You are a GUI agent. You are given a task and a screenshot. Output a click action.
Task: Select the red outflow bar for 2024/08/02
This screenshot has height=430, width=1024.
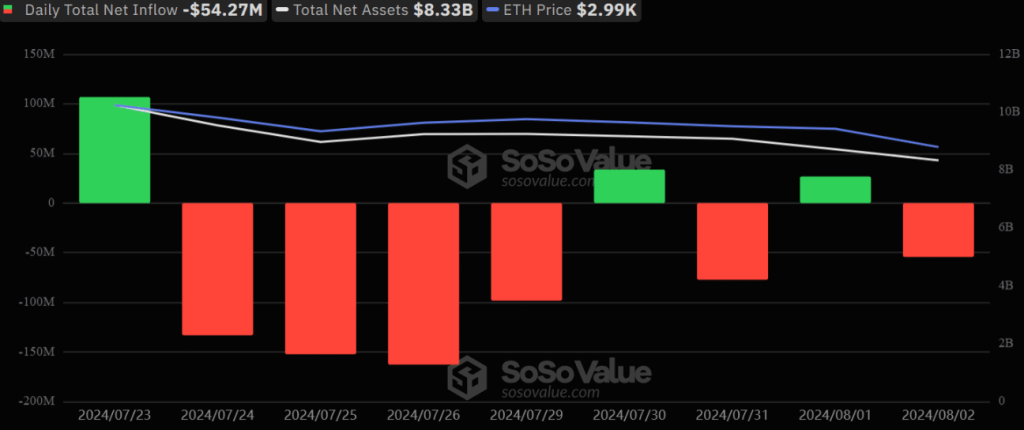click(x=938, y=230)
